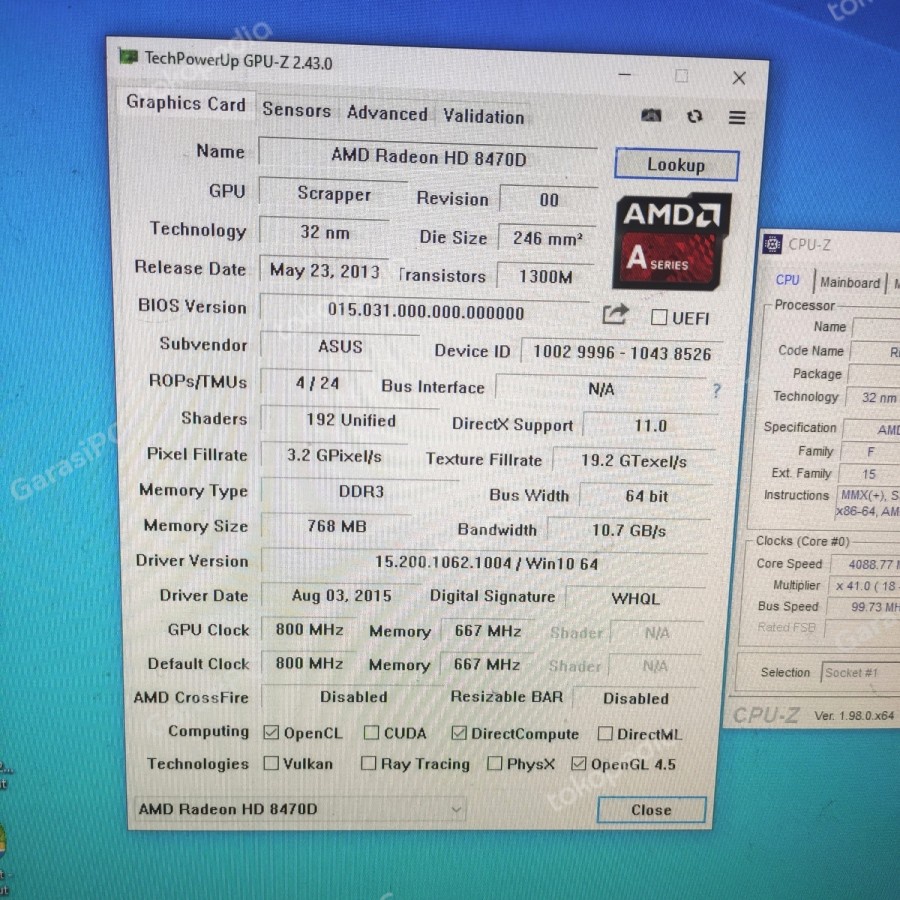Toggle the CUDA checkbox
This screenshot has width=900, height=900.
(371, 732)
